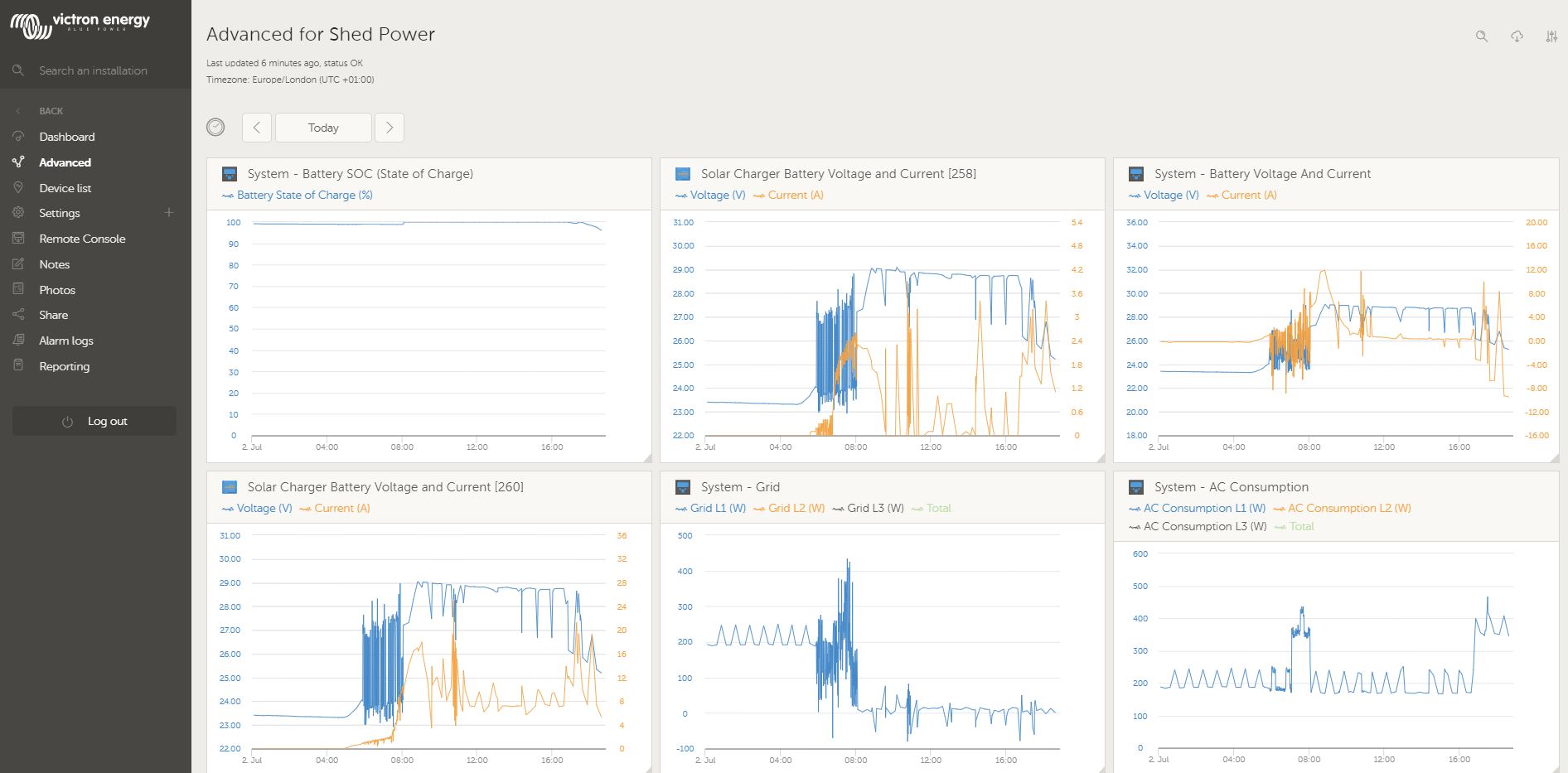
Task: Click the System - Grid widget icon
Action: pyautogui.click(x=683, y=487)
